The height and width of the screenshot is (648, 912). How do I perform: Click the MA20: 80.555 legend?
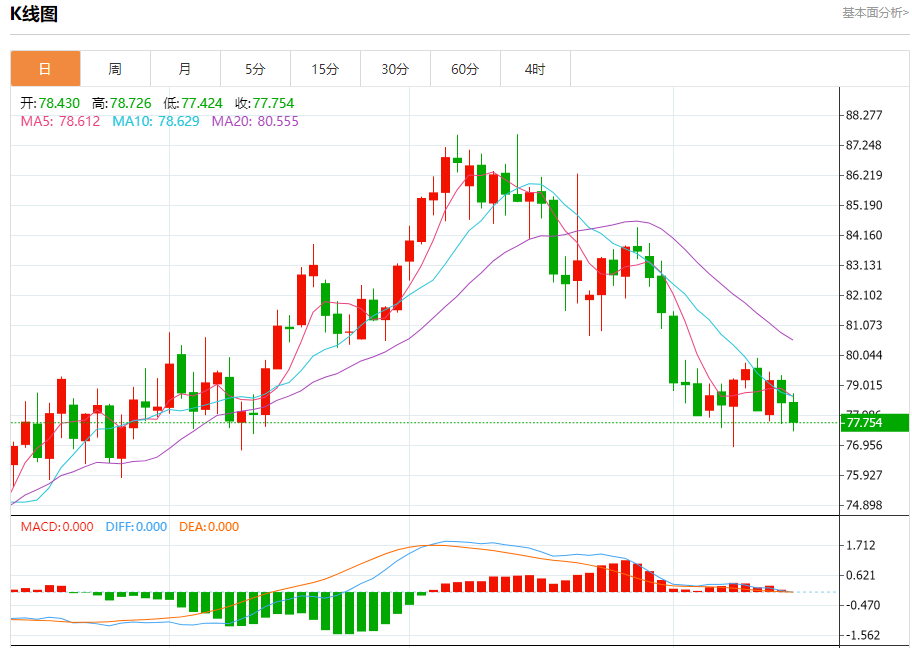255,122
